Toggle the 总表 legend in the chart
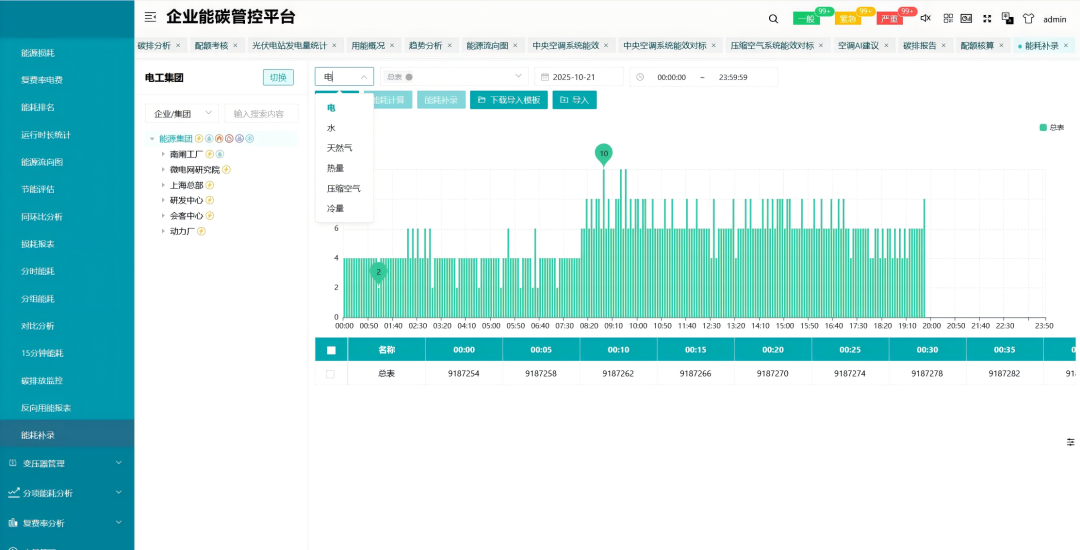This screenshot has height=550, width=1080. (x=1051, y=128)
